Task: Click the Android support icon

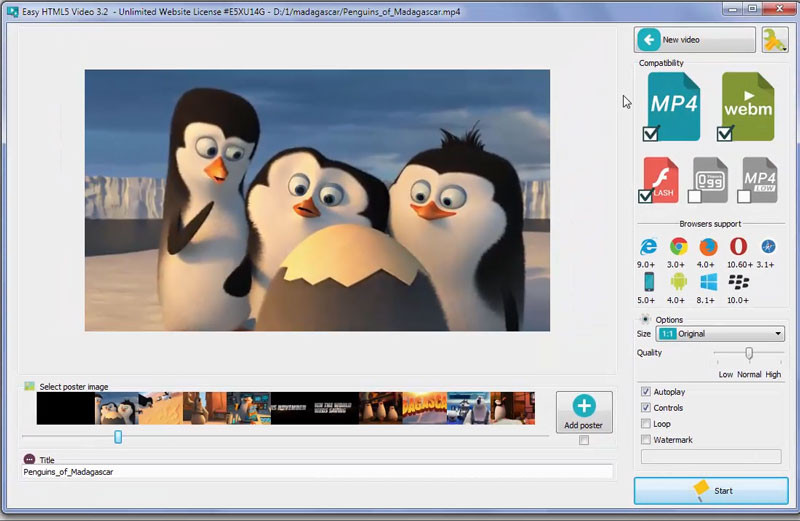Action: click(679, 282)
